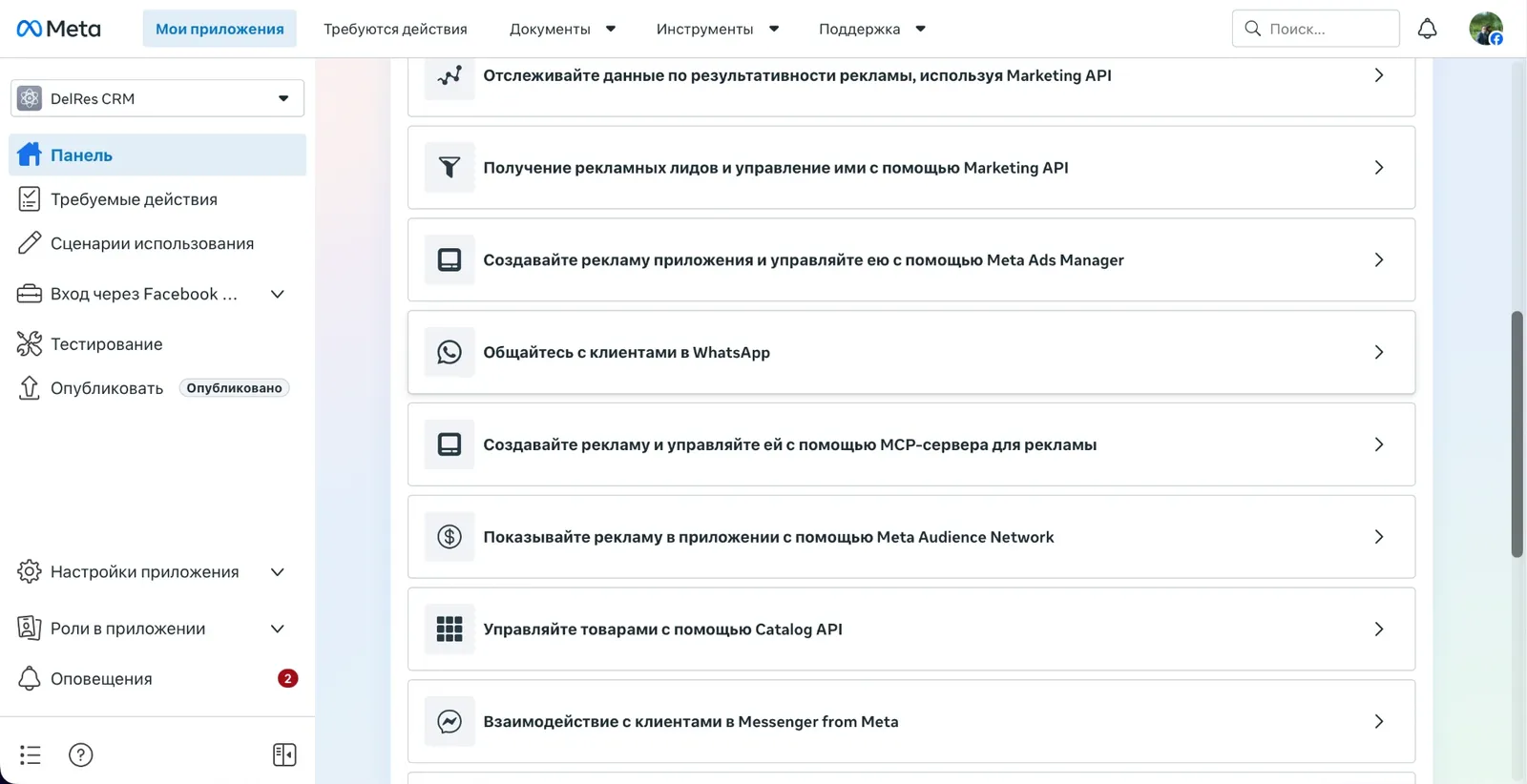Click the Marketing API analytics chart icon
Viewport: 1527px width, 784px height.
[450, 75]
